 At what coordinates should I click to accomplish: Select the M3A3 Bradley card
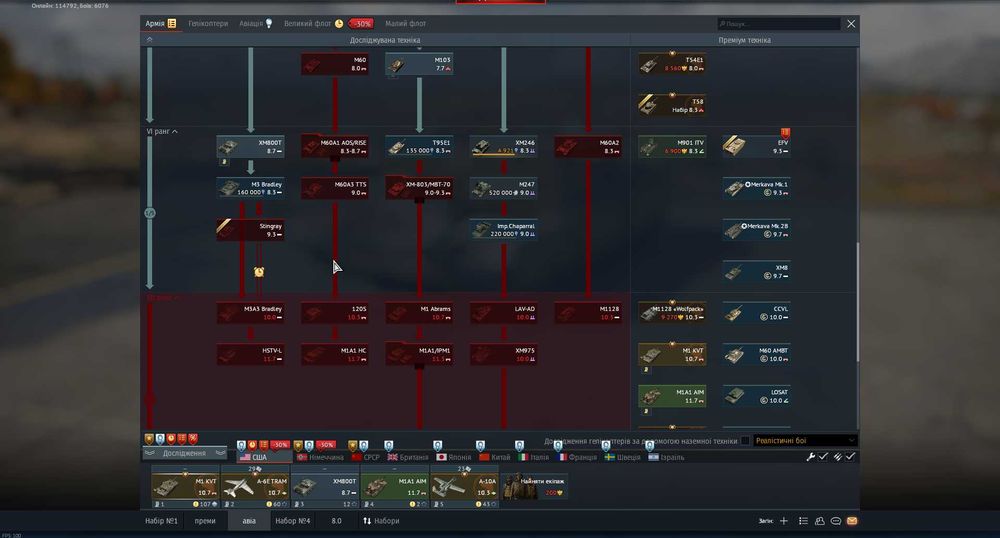pos(250,313)
